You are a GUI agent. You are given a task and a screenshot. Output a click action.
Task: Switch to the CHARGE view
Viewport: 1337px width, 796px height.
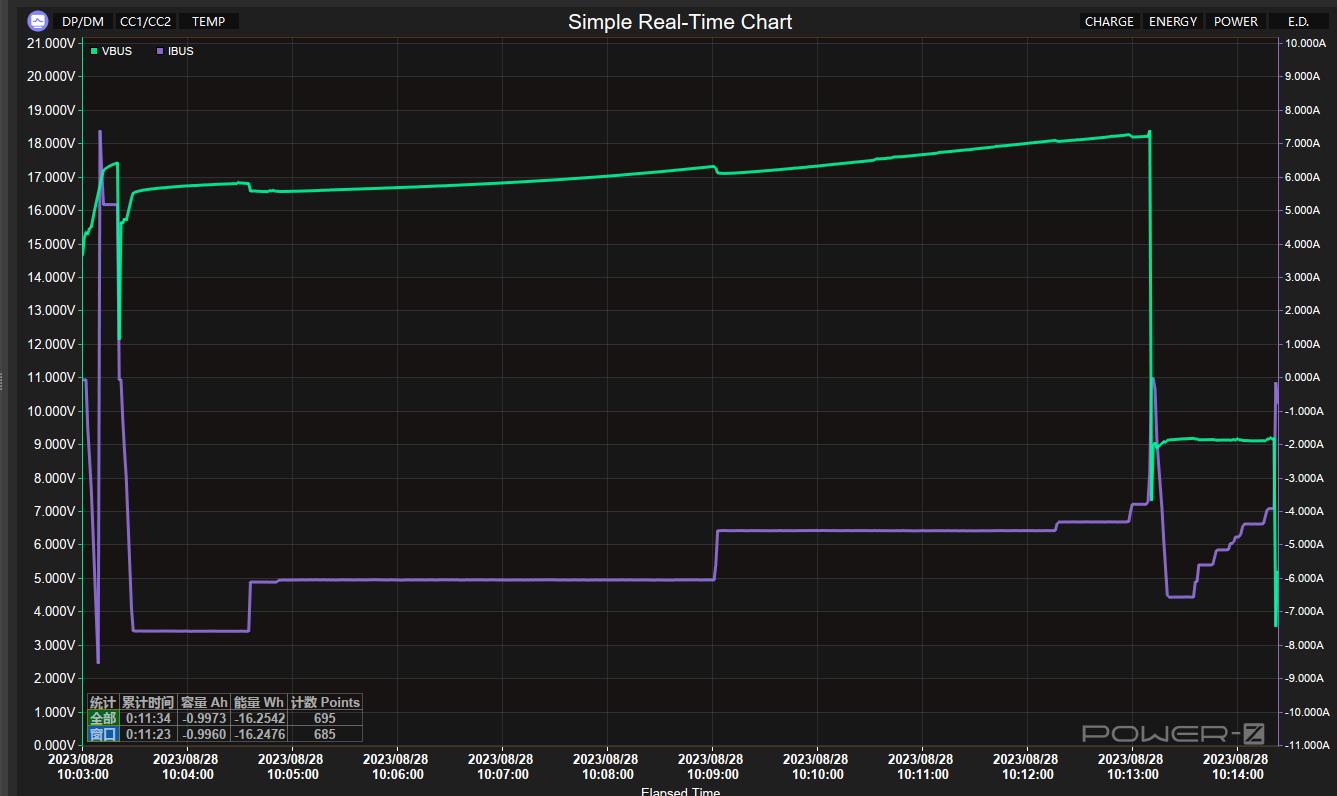tap(1109, 21)
